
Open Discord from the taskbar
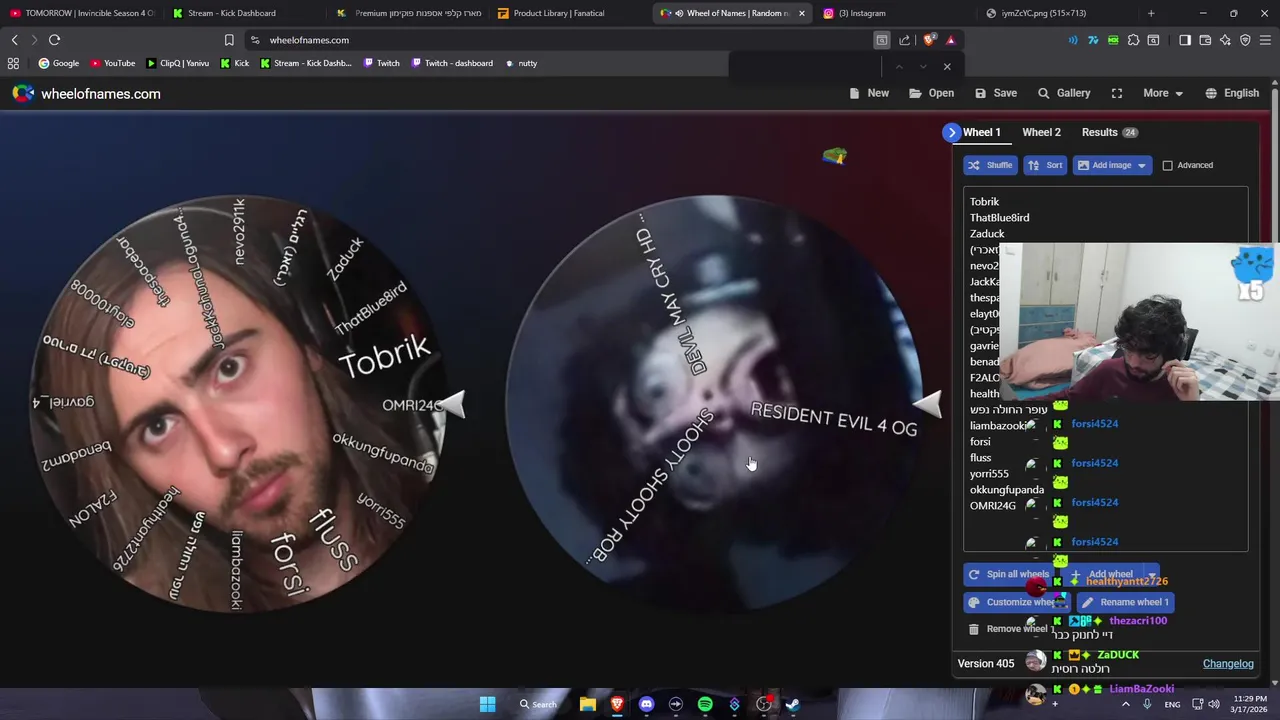pyautogui.click(x=646, y=704)
